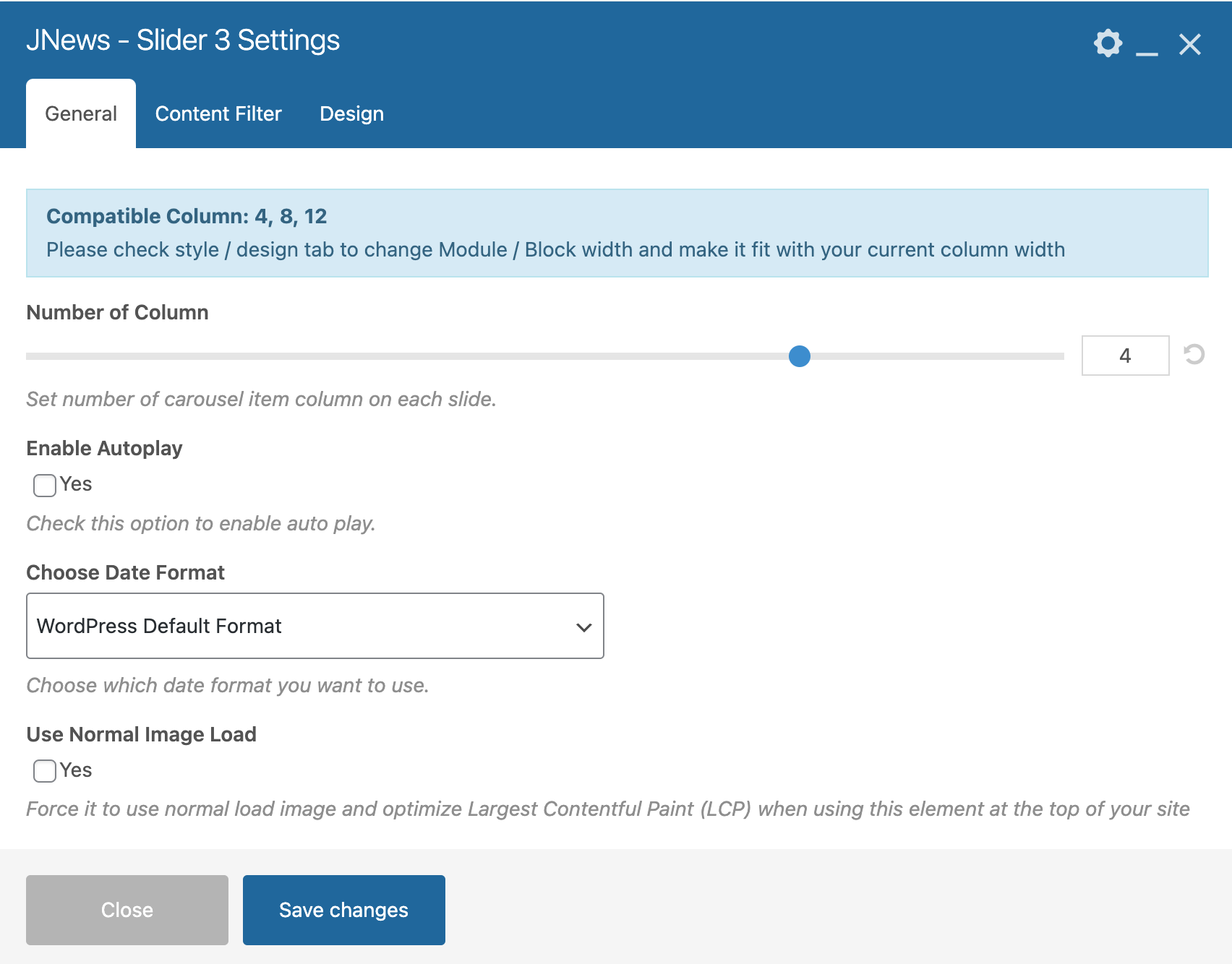This screenshot has height=964, width=1232.
Task: Switch to the General tab
Action: 81,113
